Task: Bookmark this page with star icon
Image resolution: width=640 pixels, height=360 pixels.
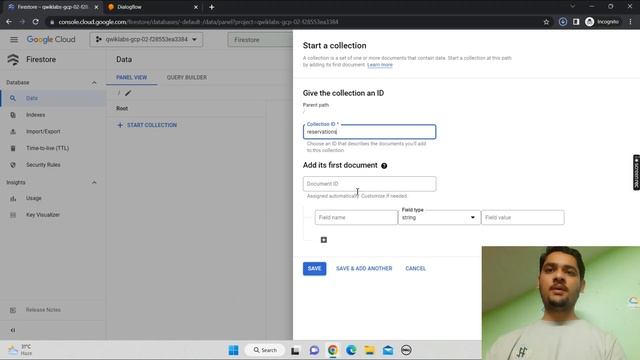Action: tap(546, 22)
